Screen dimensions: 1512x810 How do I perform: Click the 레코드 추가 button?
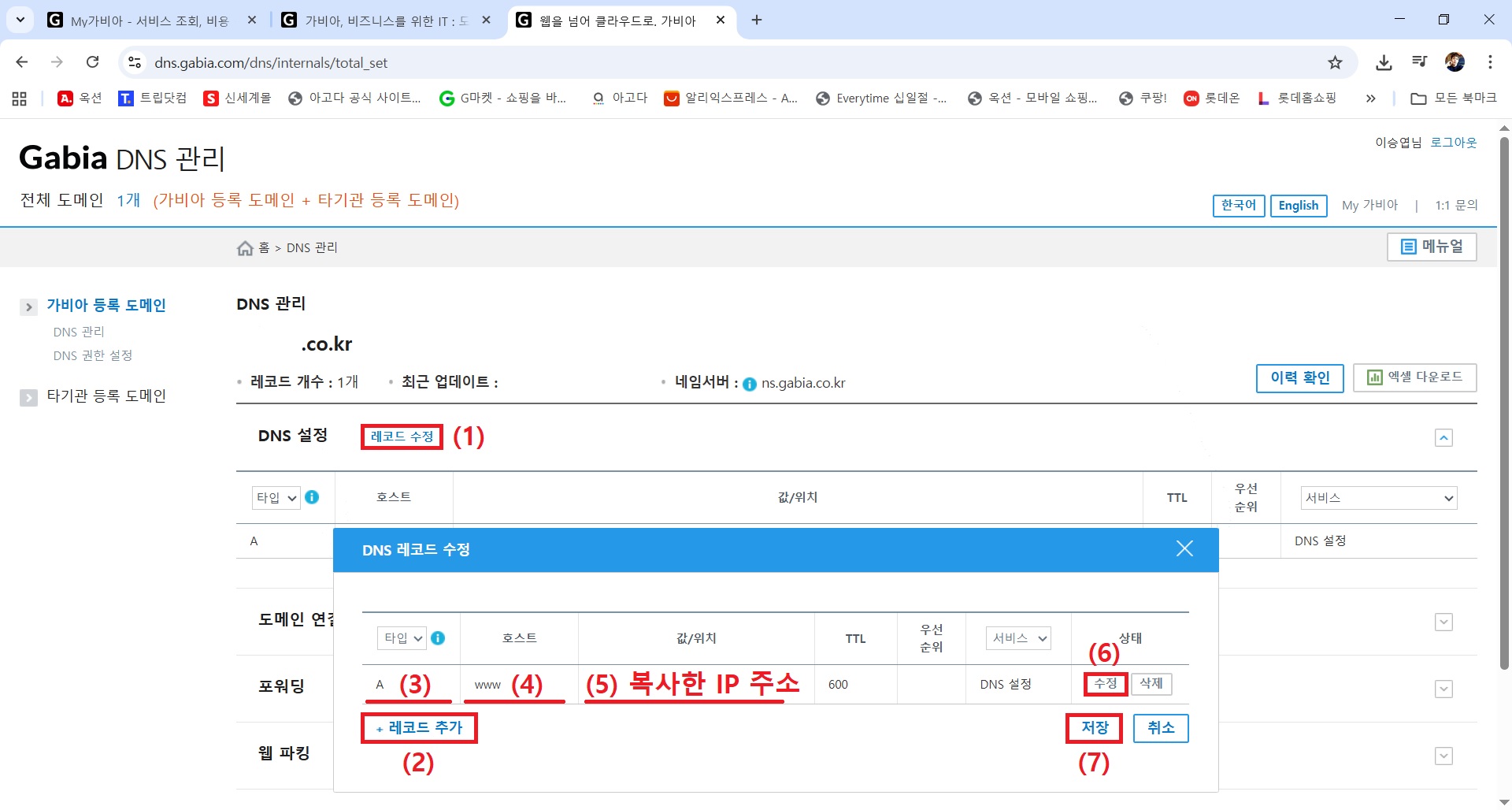pyautogui.click(x=420, y=727)
